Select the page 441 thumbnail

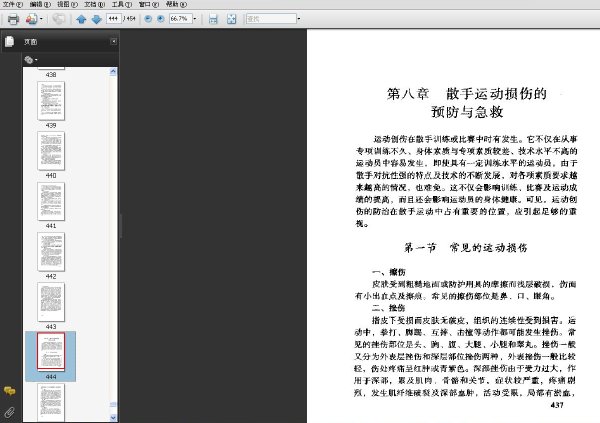(51, 201)
